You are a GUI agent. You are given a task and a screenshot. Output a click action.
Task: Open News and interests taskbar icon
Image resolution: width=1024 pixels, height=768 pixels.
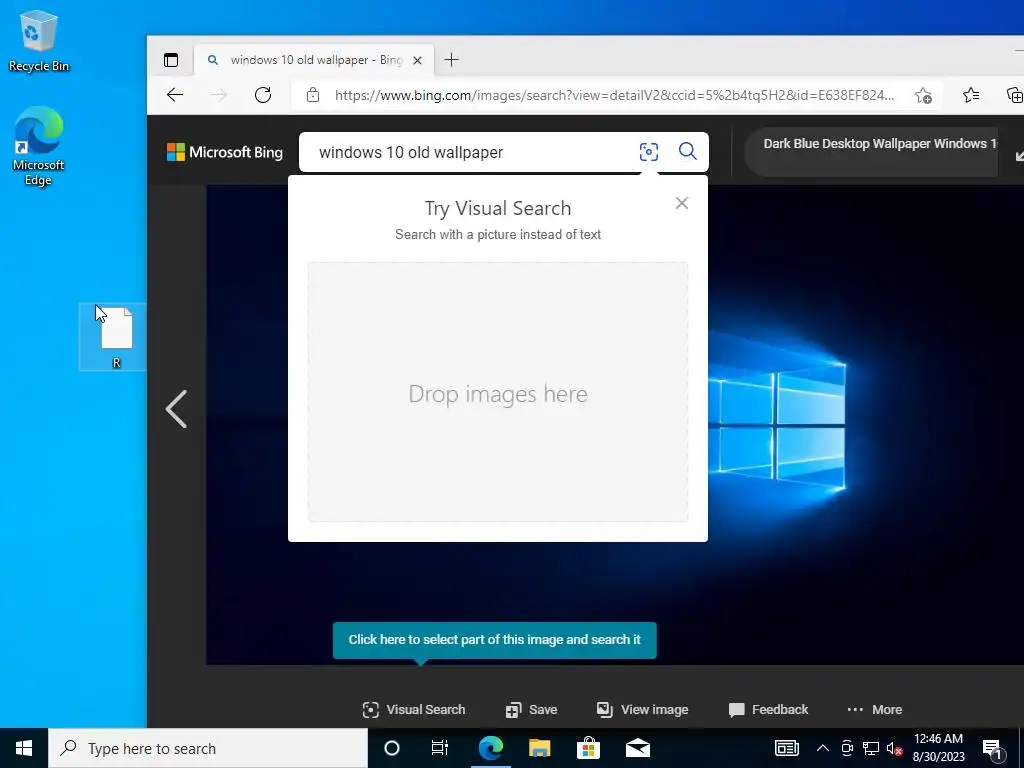click(x=786, y=748)
